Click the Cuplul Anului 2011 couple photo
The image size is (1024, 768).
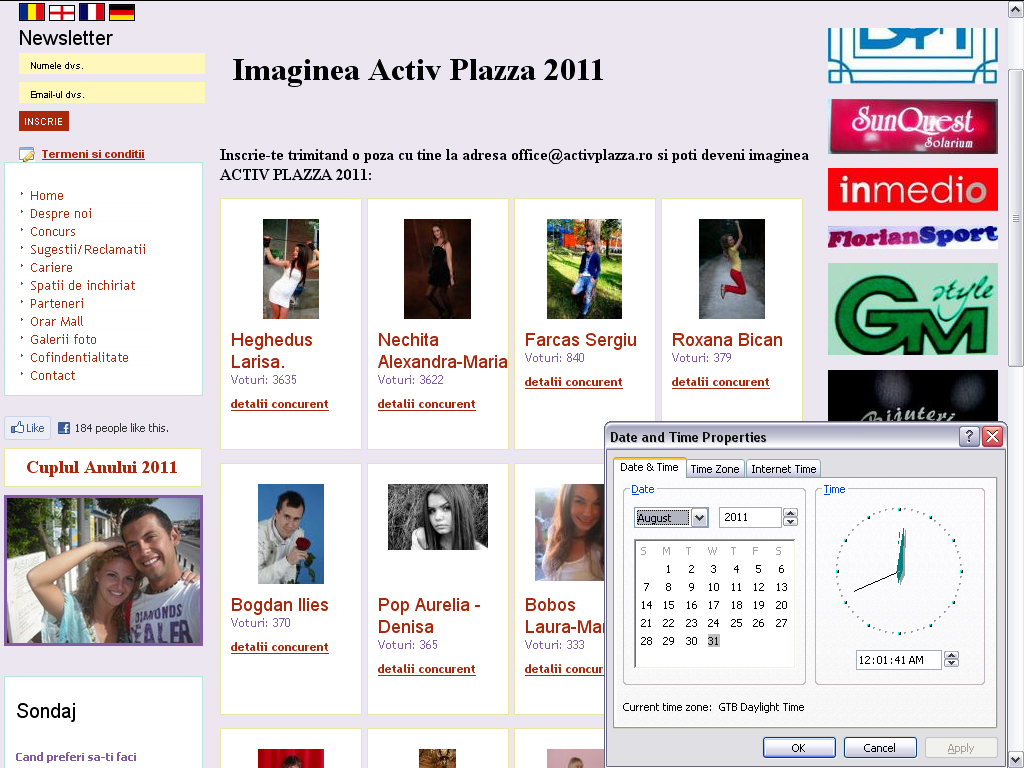tap(103, 570)
